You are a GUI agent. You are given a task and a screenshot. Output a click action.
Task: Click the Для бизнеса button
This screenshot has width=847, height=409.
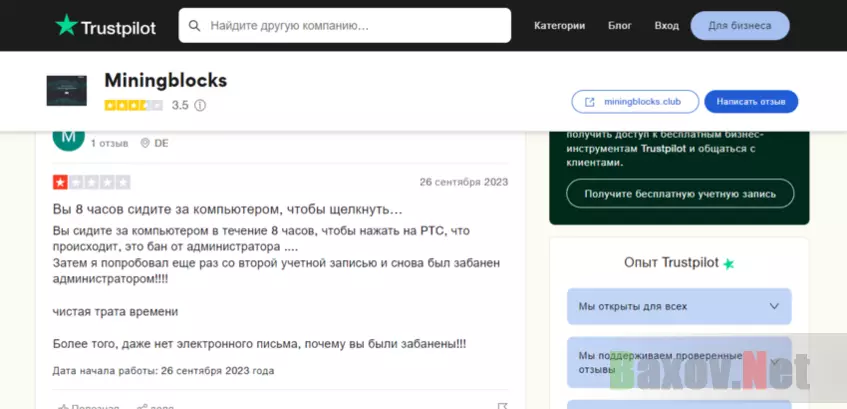pos(740,26)
